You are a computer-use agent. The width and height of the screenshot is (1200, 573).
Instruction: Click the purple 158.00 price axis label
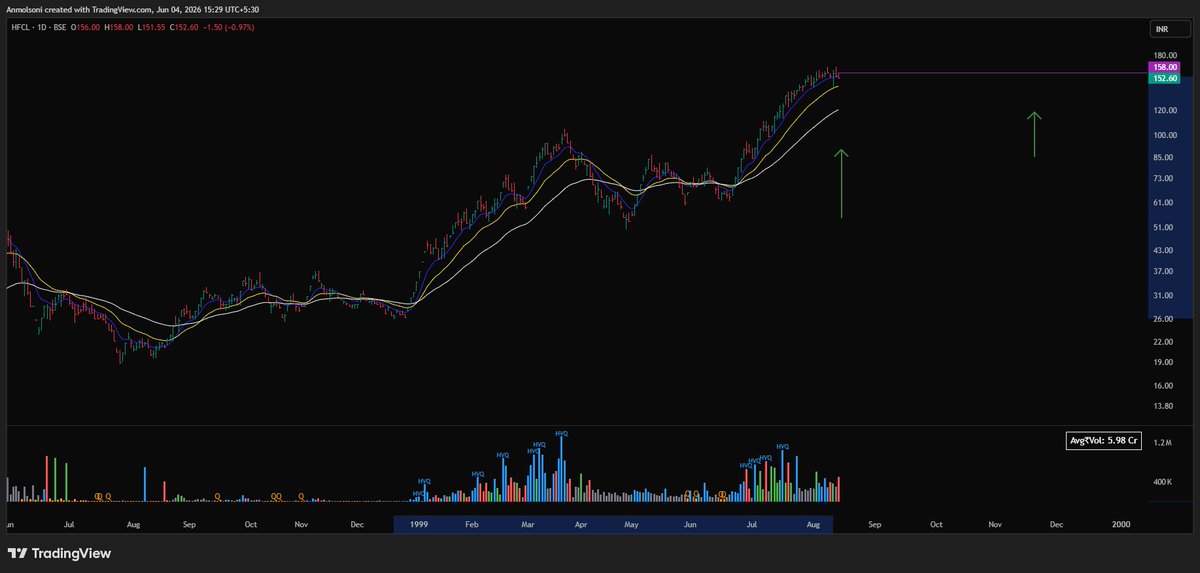(x=1166, y=67)
